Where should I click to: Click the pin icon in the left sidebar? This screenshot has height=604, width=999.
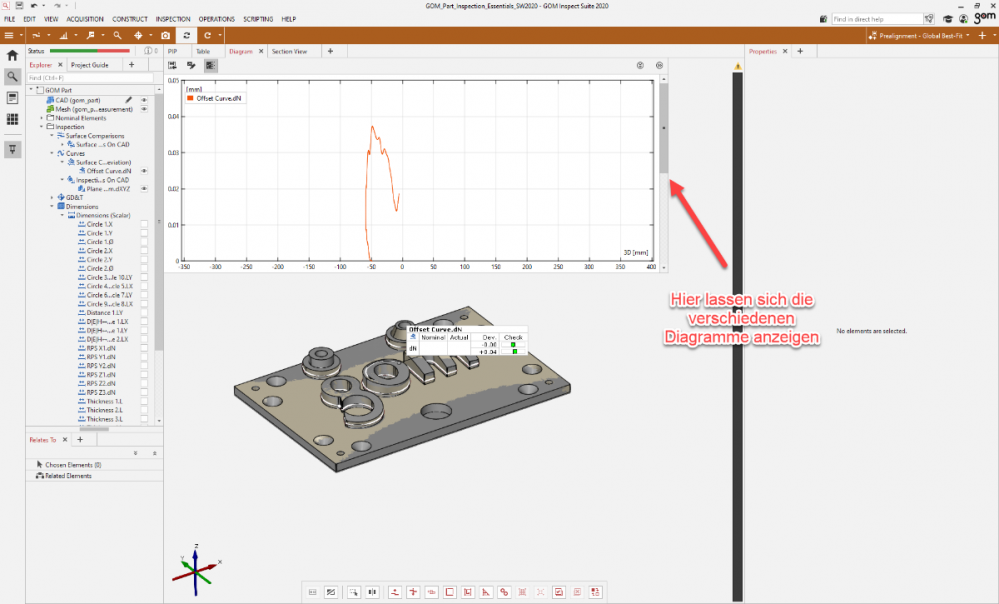pyautogui.click(x=12, y=149)
